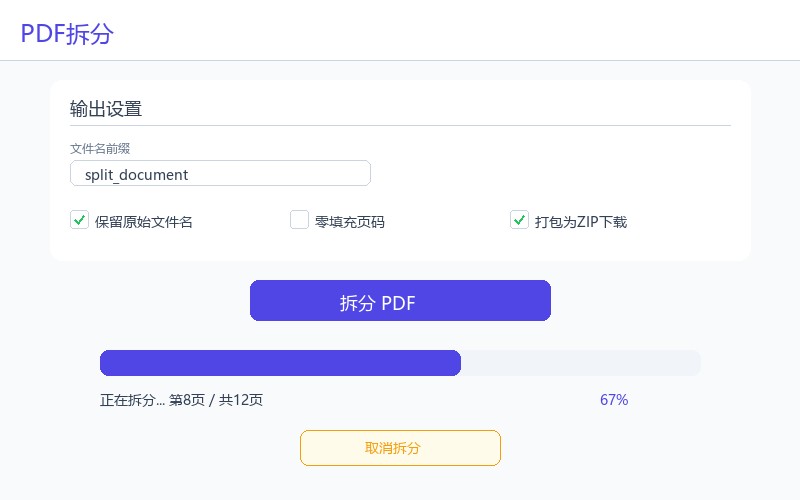Viewport: 800px width, 500px height.
Task: Click the 零填充页码 label text
Action: (349, 222)
